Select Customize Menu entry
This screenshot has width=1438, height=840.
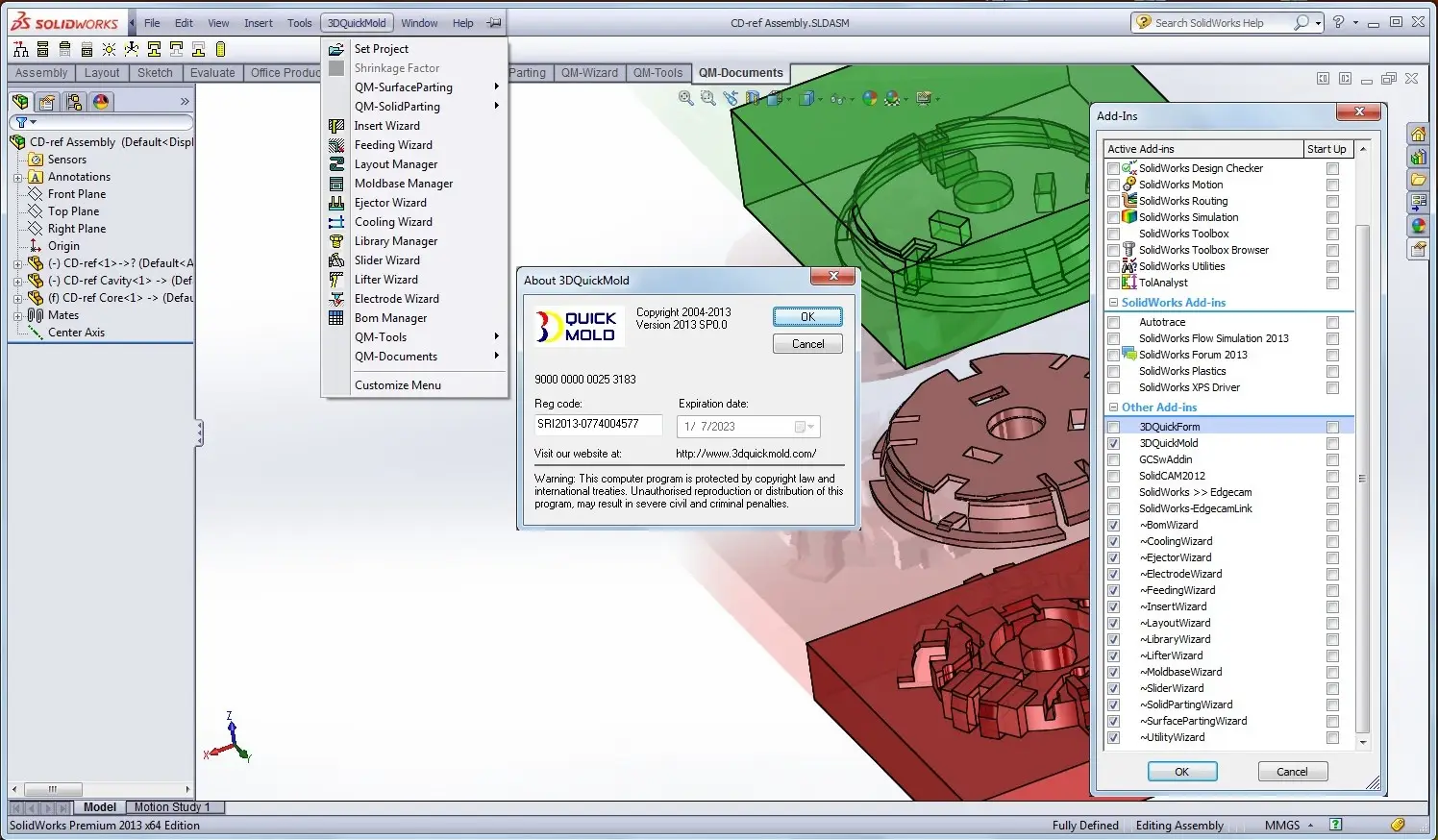[414, 385]
